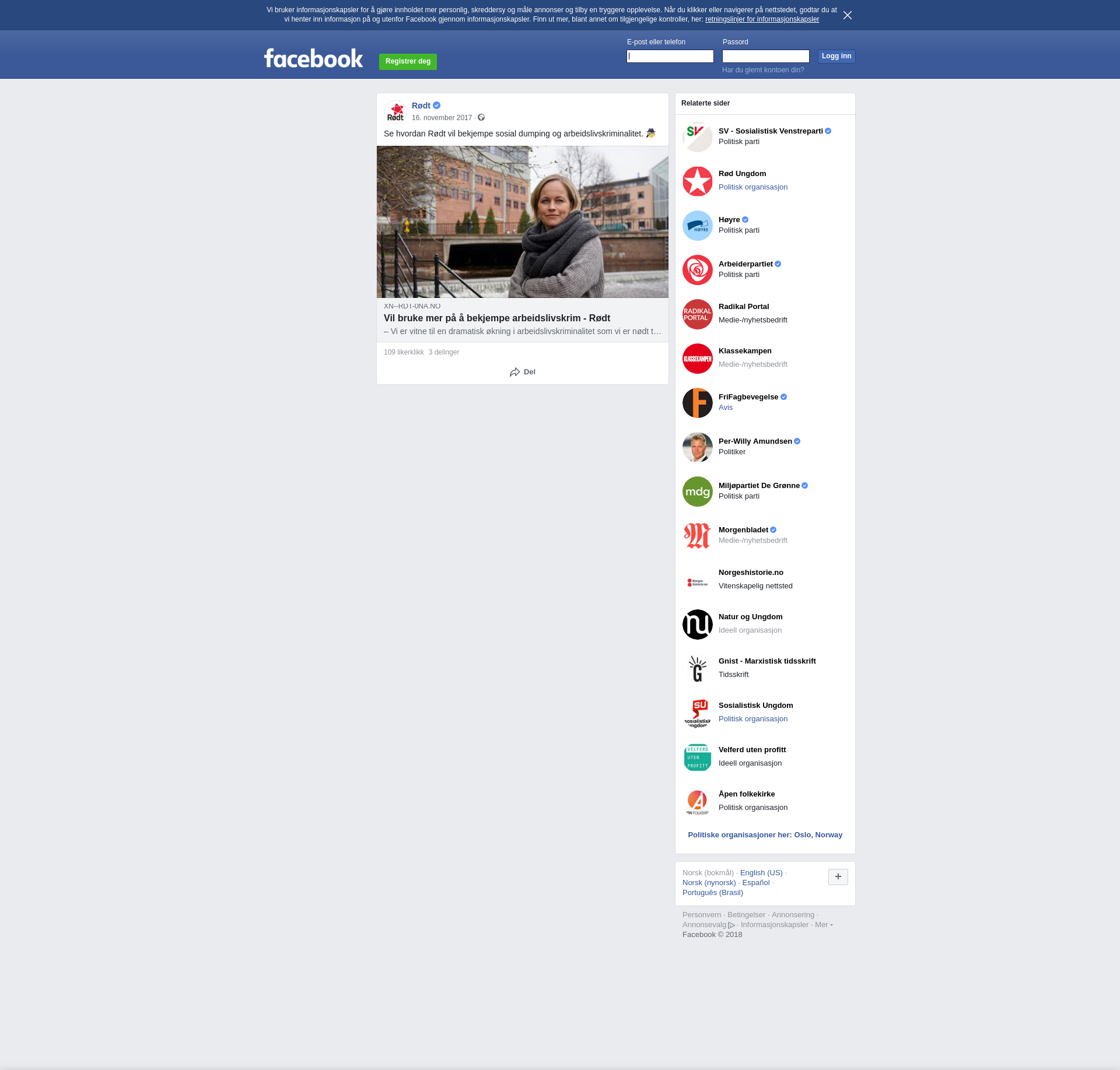Screen dimensions: 1120x1070
Task: Open the Norgeshistorie.no logo
Action: point(698,580)
